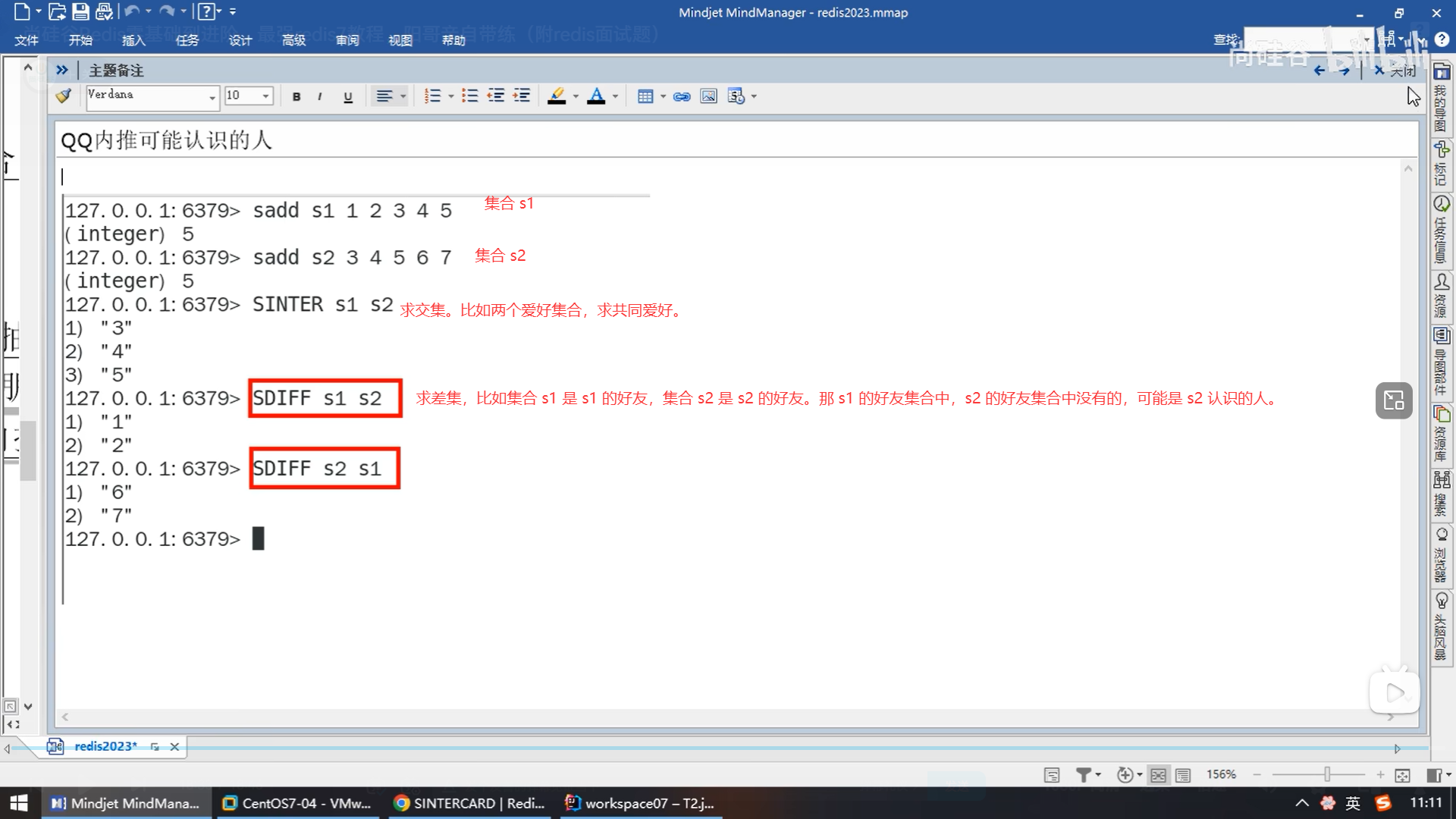Open the Verdana font family dropdown
Image resolution: width=1456 pixels, height=819 pixels.
coord(212,96)
